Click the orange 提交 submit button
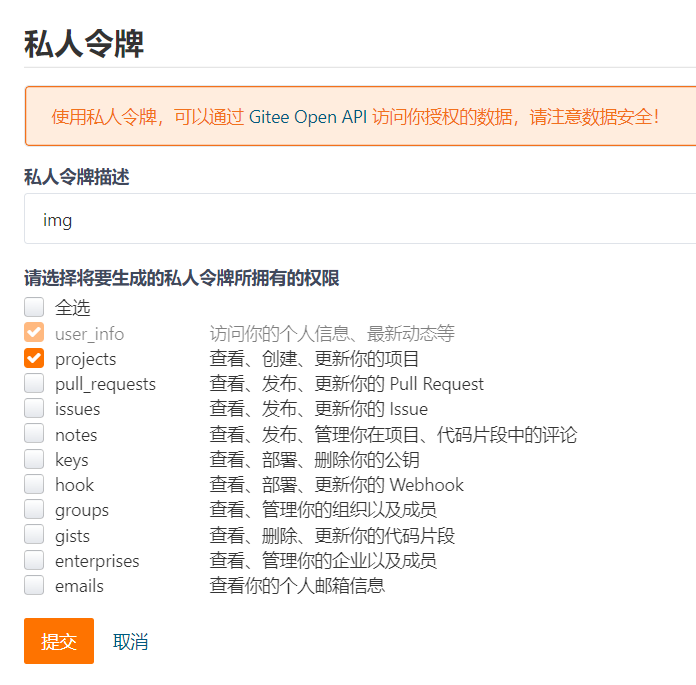 click(59, 641)
